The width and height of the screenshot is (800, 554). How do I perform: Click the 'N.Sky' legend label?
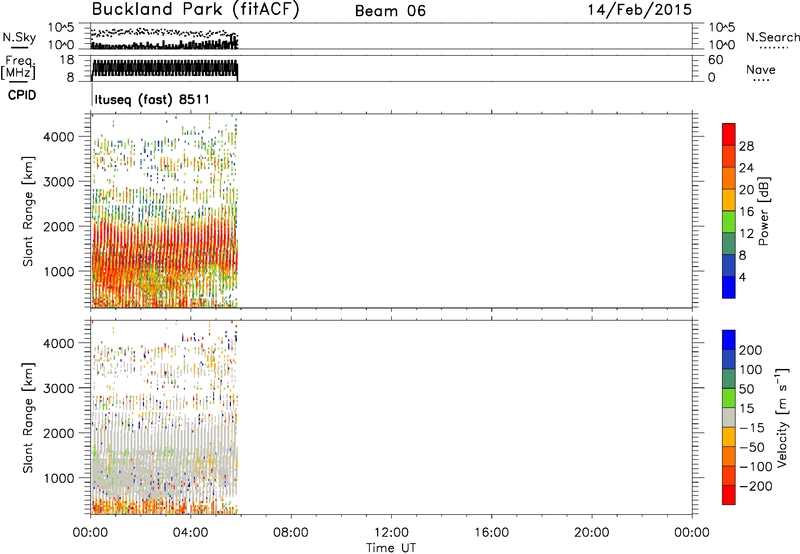(x=19, y=37)
